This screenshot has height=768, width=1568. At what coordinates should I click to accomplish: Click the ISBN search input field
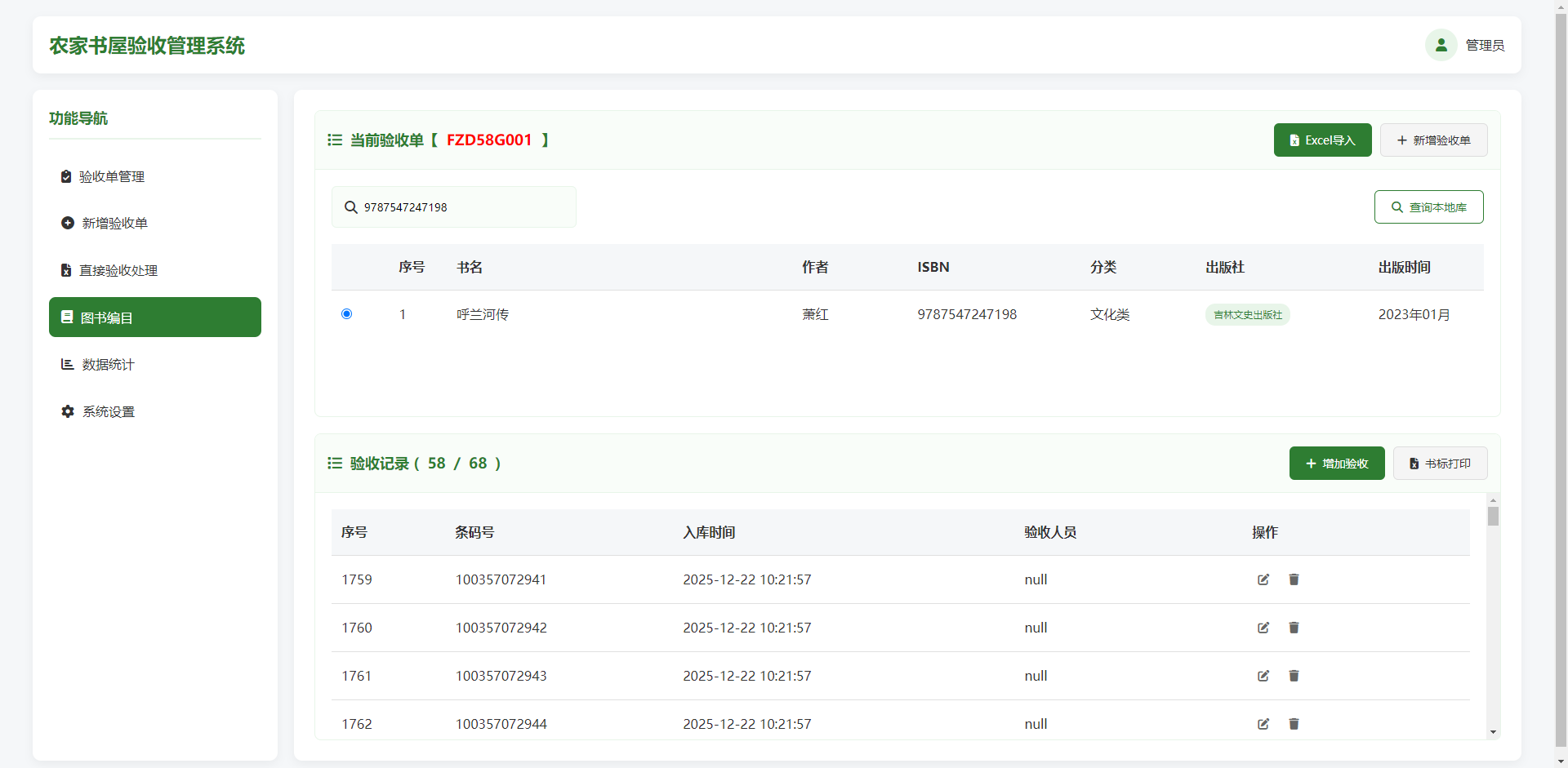465,207
